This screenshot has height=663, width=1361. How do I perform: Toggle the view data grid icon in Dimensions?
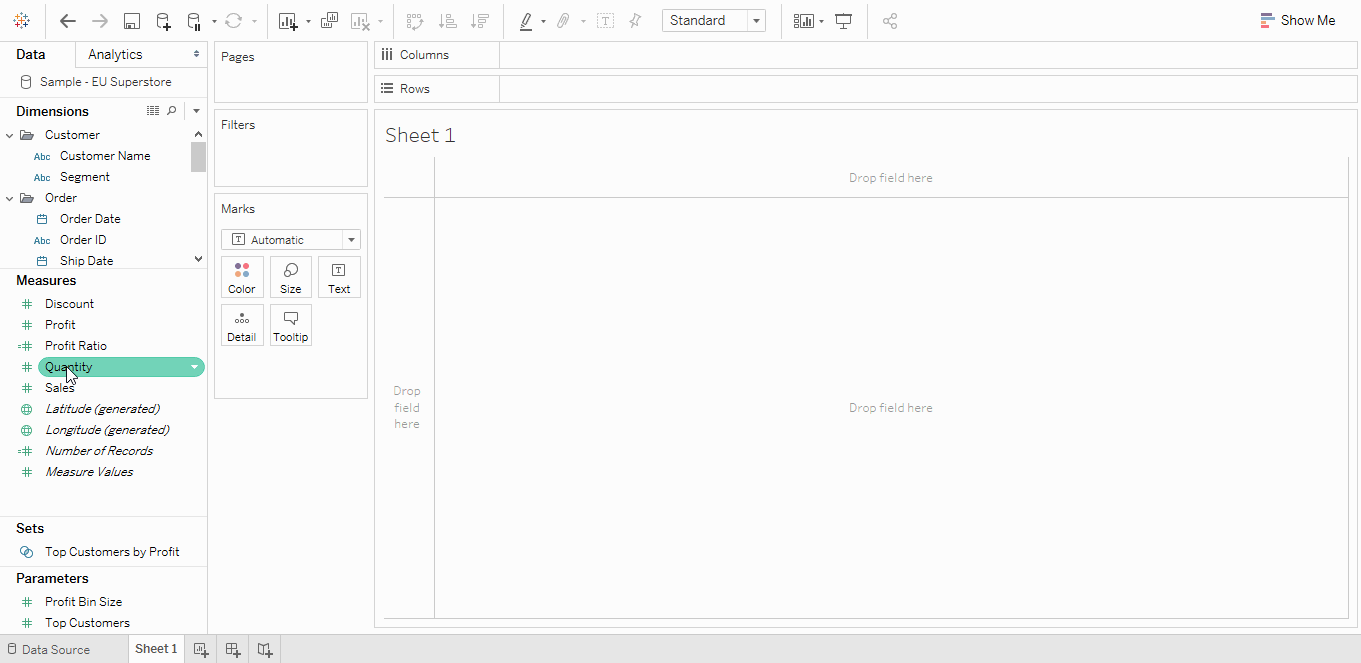153,111
